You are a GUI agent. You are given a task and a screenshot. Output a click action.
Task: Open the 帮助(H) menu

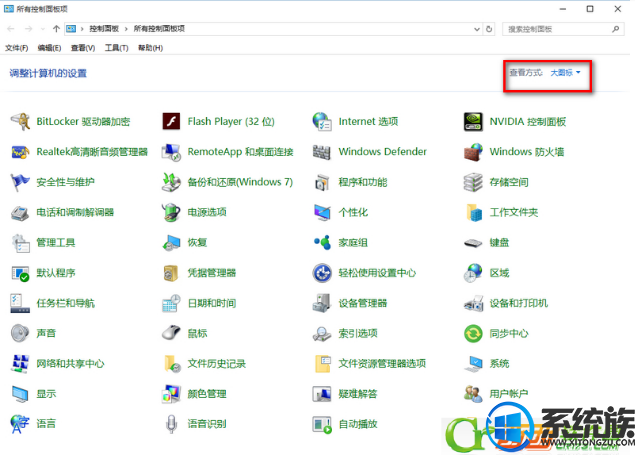[150, 48]
